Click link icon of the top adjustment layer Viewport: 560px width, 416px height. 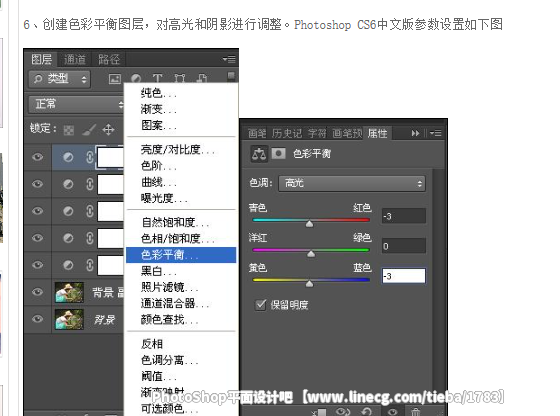[x=90, y=157]
